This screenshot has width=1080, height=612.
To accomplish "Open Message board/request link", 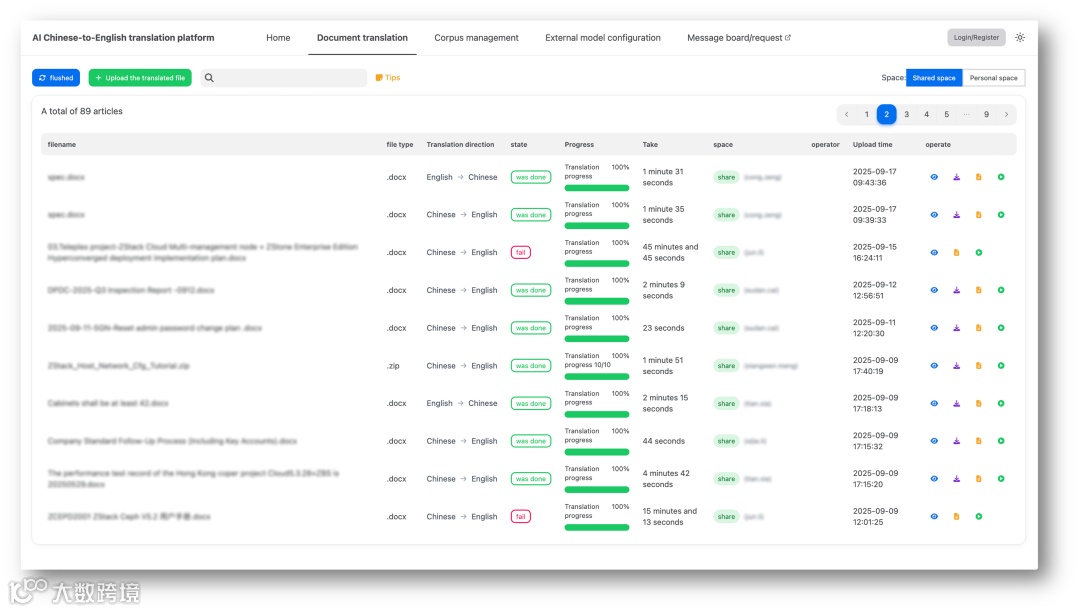I will [738, 38].
